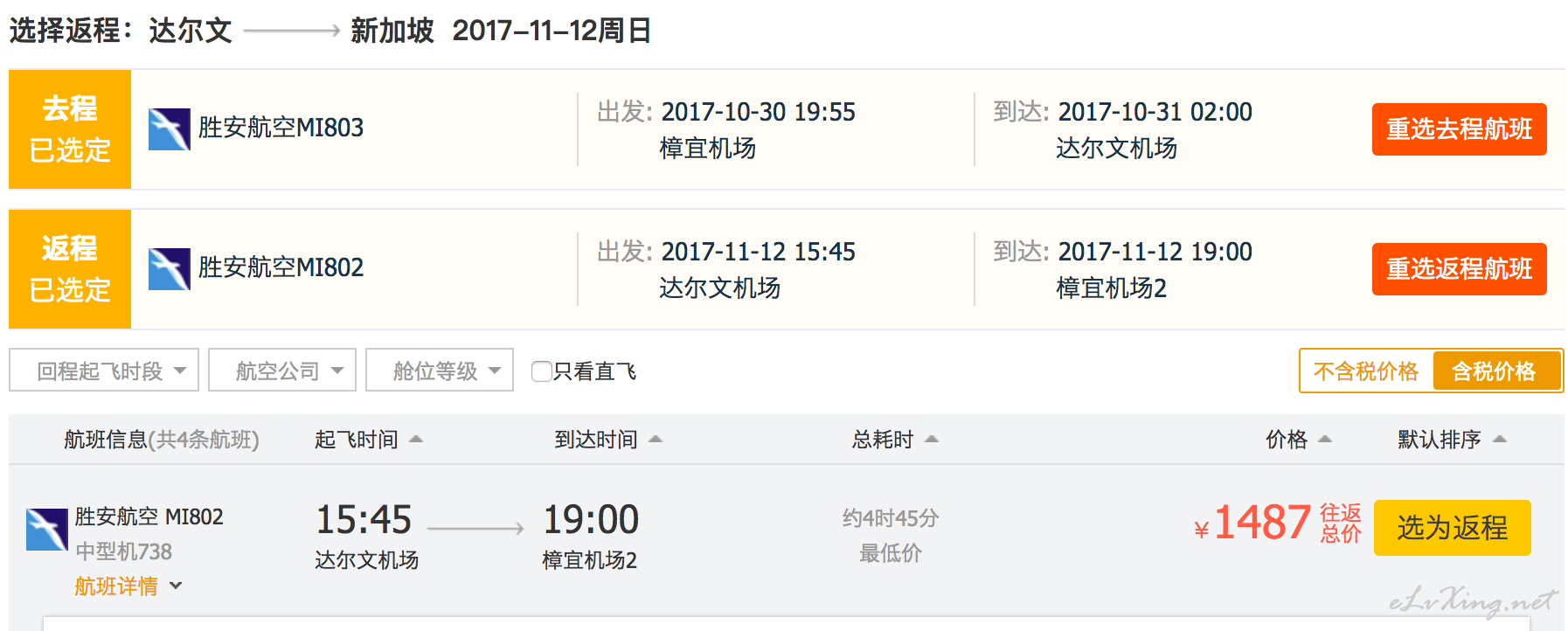Click SilkAir logo in flight list row
Viewport: 1568px width, 631px height.
[x=47, y=530]
